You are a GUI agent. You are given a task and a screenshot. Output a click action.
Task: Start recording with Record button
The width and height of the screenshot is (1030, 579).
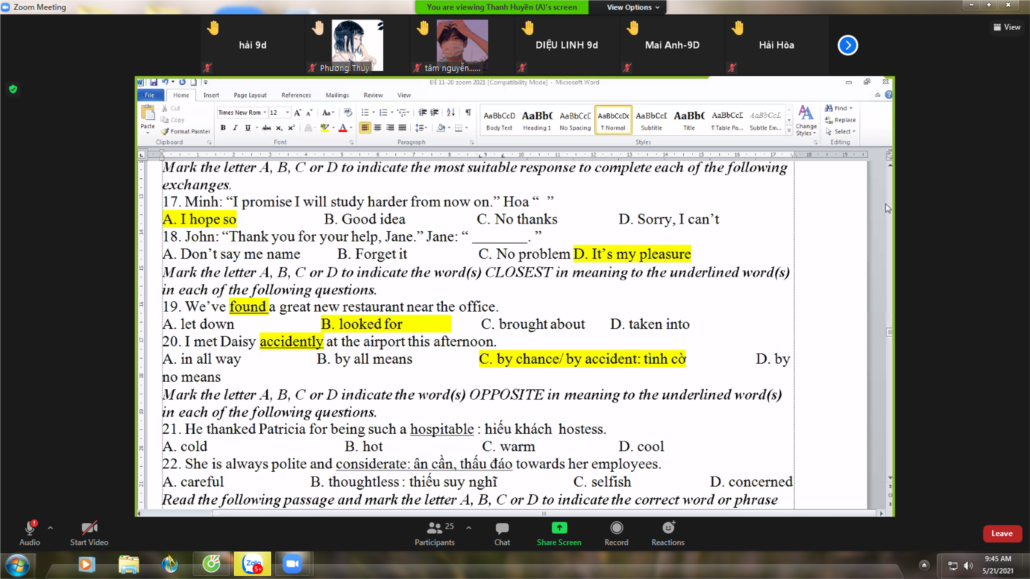point(616,531)
